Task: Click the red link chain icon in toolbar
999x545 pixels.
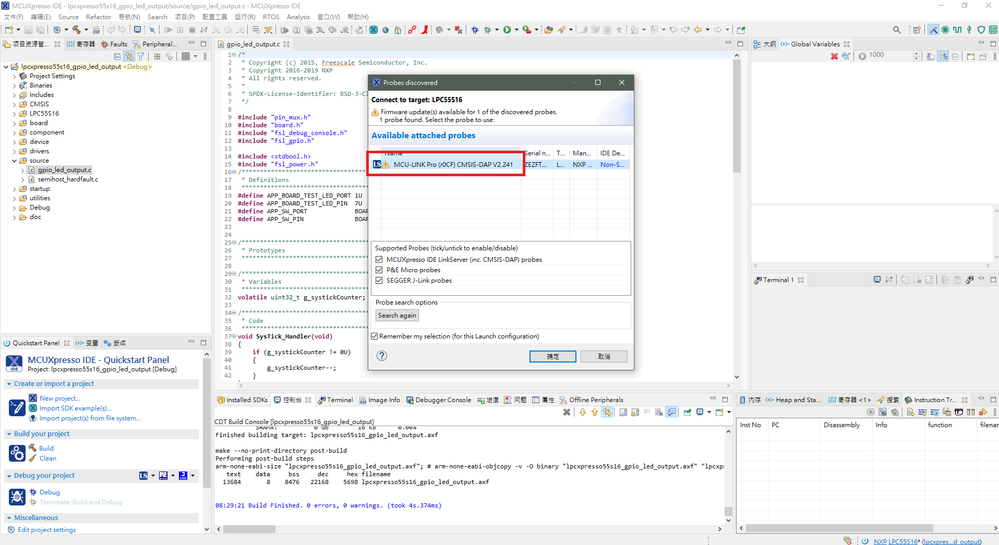Action: [412, 29]
